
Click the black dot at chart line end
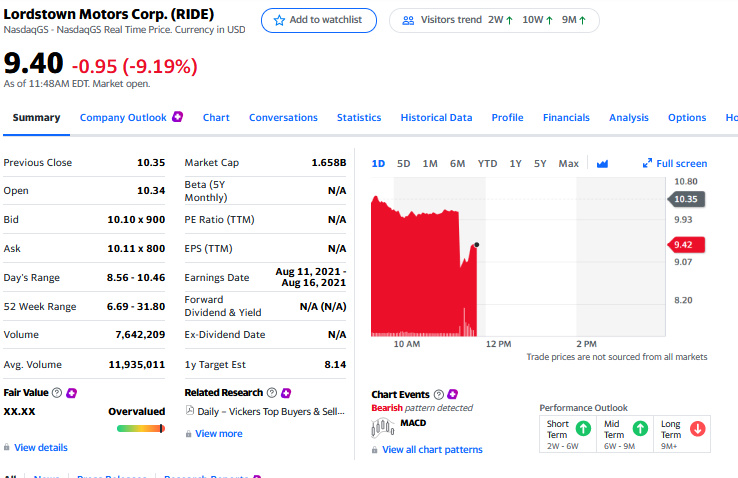477,245
